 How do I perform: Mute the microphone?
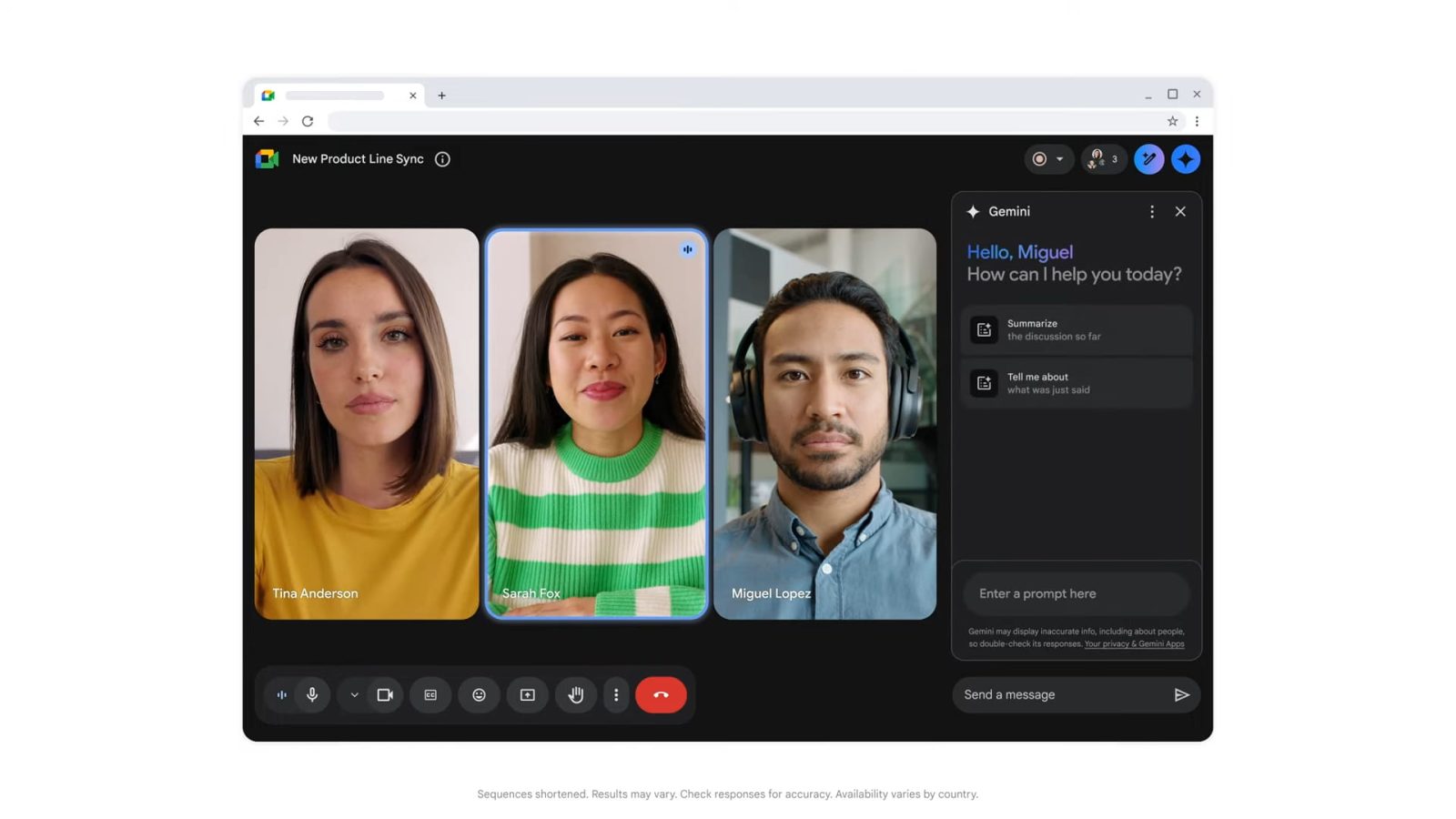point(312,695)
